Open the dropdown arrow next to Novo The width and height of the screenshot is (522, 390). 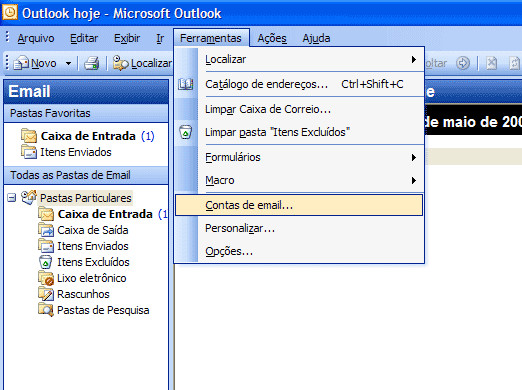coord(68,63)
